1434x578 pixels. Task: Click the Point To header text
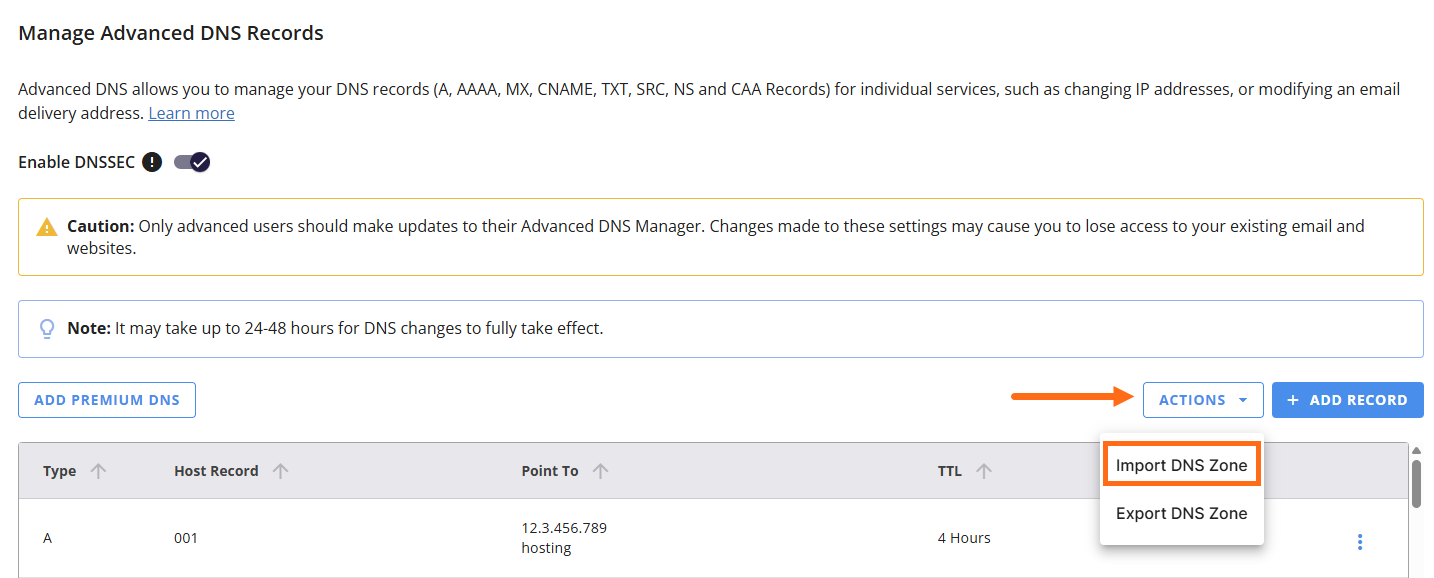pyautogui.click(x=550, y=471)
